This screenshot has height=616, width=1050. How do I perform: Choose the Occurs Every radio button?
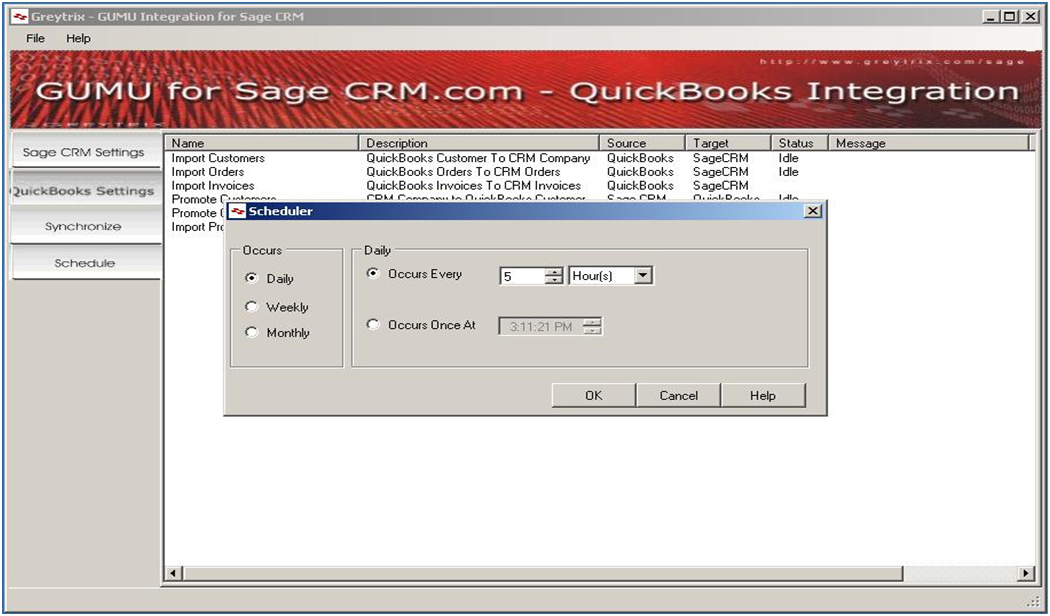point(373,273)
